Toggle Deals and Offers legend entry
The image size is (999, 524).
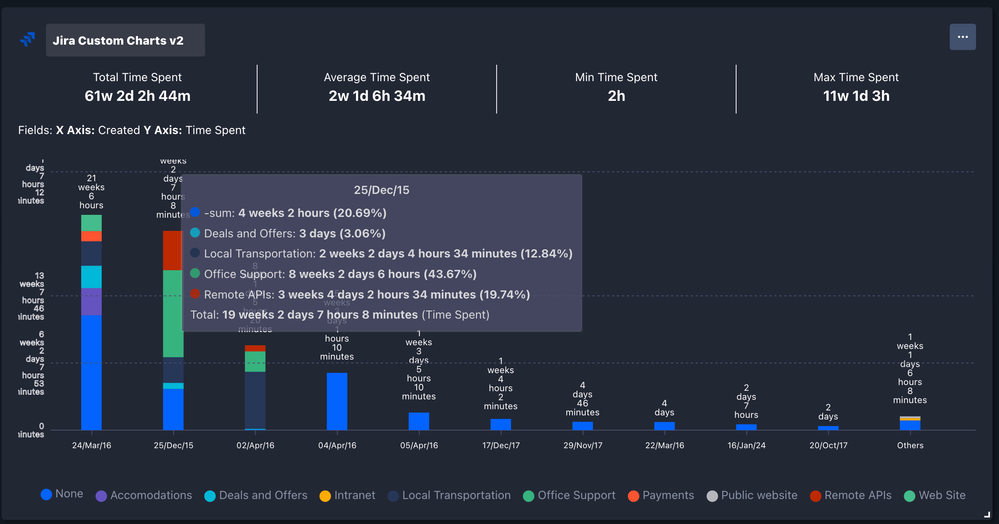click(255, 495)
